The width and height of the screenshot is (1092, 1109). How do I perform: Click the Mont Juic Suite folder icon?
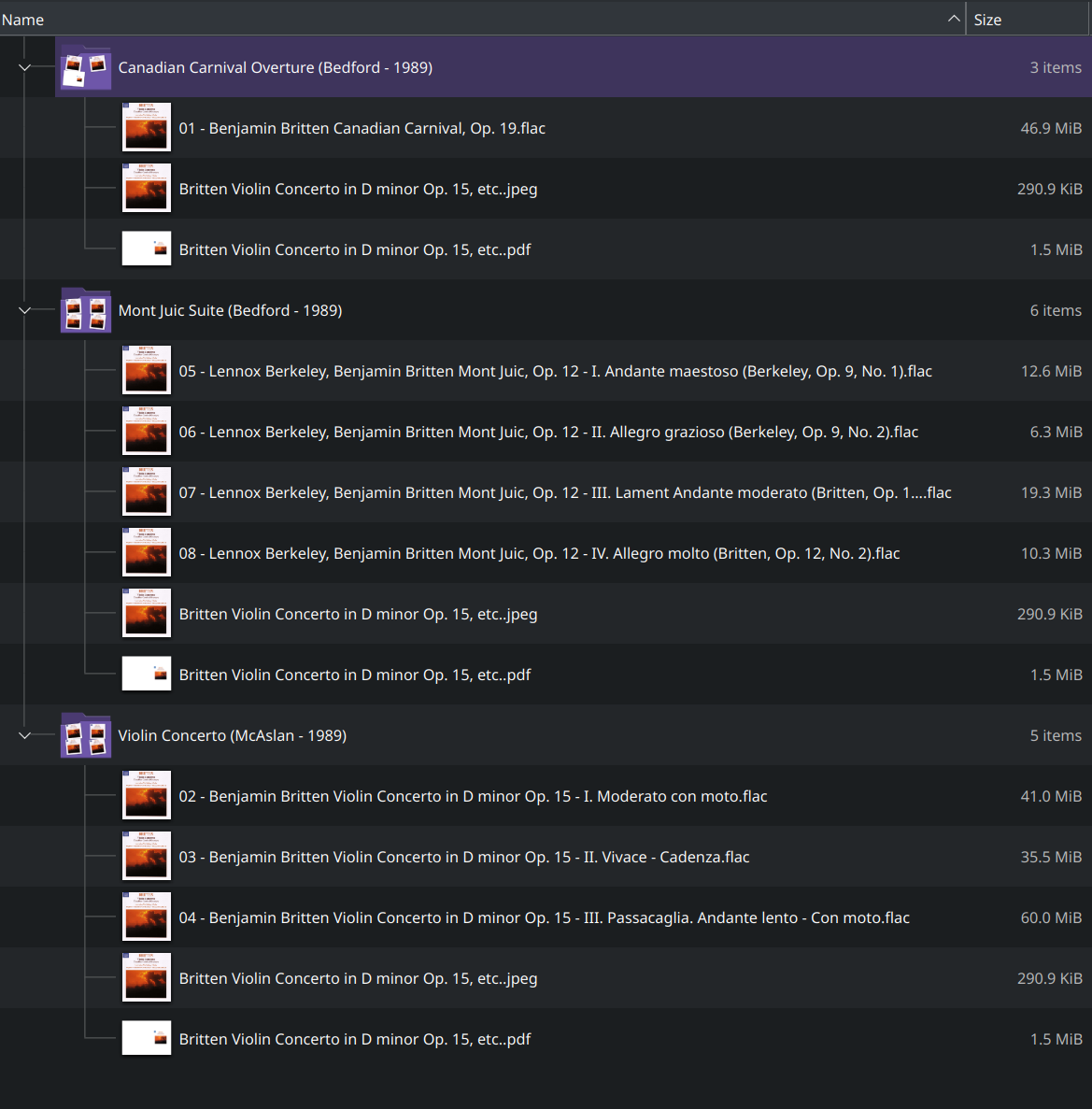(x=85, y=310)
